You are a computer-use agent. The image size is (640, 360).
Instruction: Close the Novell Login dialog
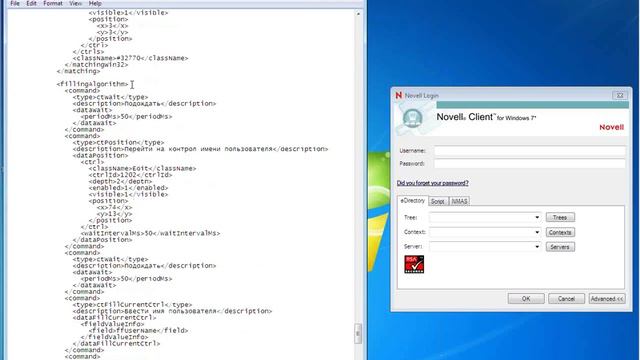coord(620,95)
